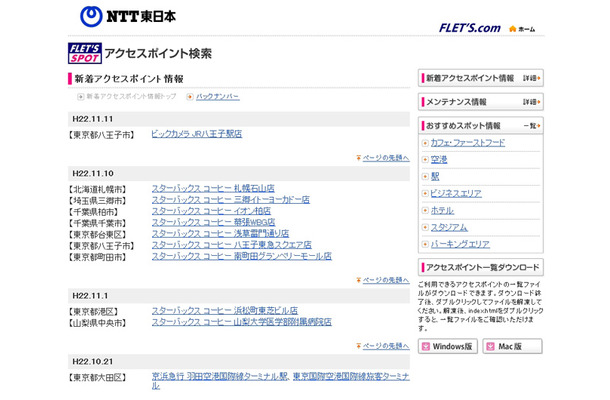Viewport: 610px width, 400px height.
Task: Click the bullet icon beside カフェ・ファーストフード
Action: pyautogui.click(x=425, y=143)
